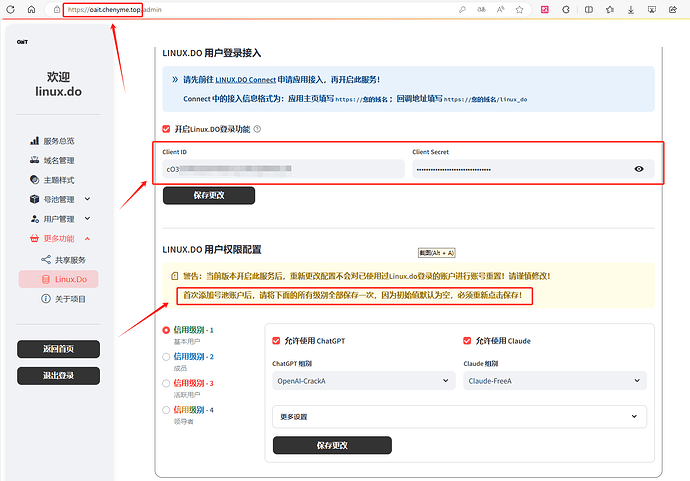The height and width of the screenshot is (481, 690).
Task: Click the Client ID input field
Action: pyautogui.click(x=283, y=169)
